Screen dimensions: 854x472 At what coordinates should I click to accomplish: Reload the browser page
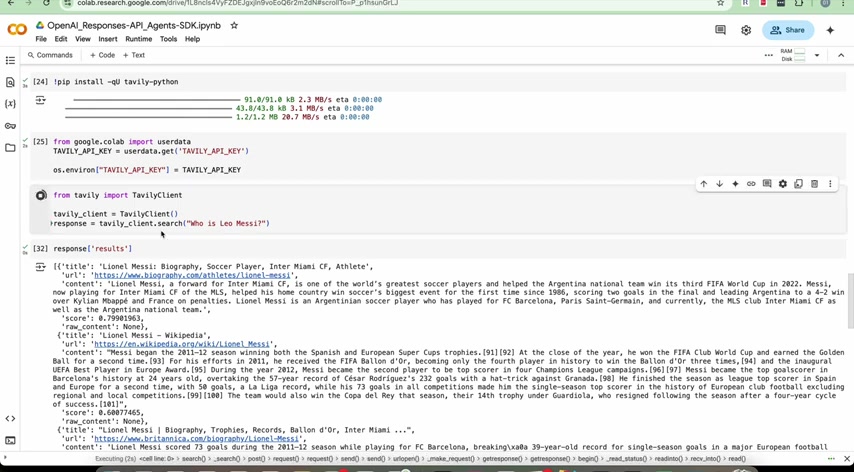pyautogui.click(x=46, y=3)
